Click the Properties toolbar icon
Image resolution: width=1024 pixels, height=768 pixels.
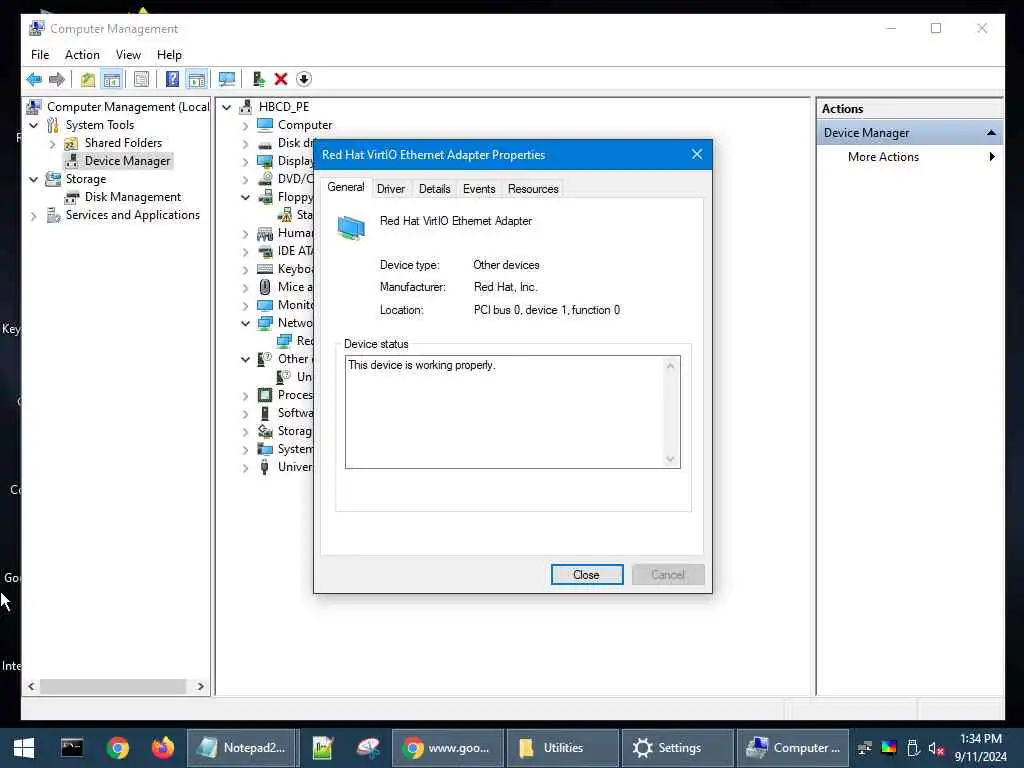[x=141, y=79]
